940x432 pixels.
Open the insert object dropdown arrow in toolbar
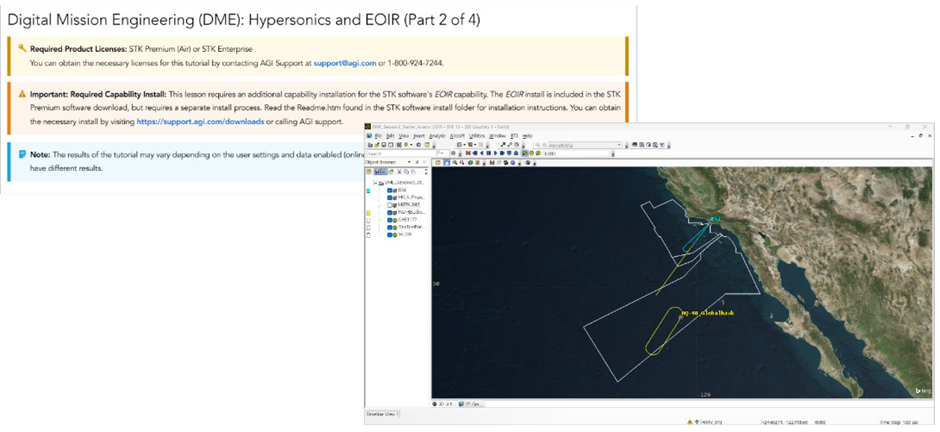(x=411, y=145)
